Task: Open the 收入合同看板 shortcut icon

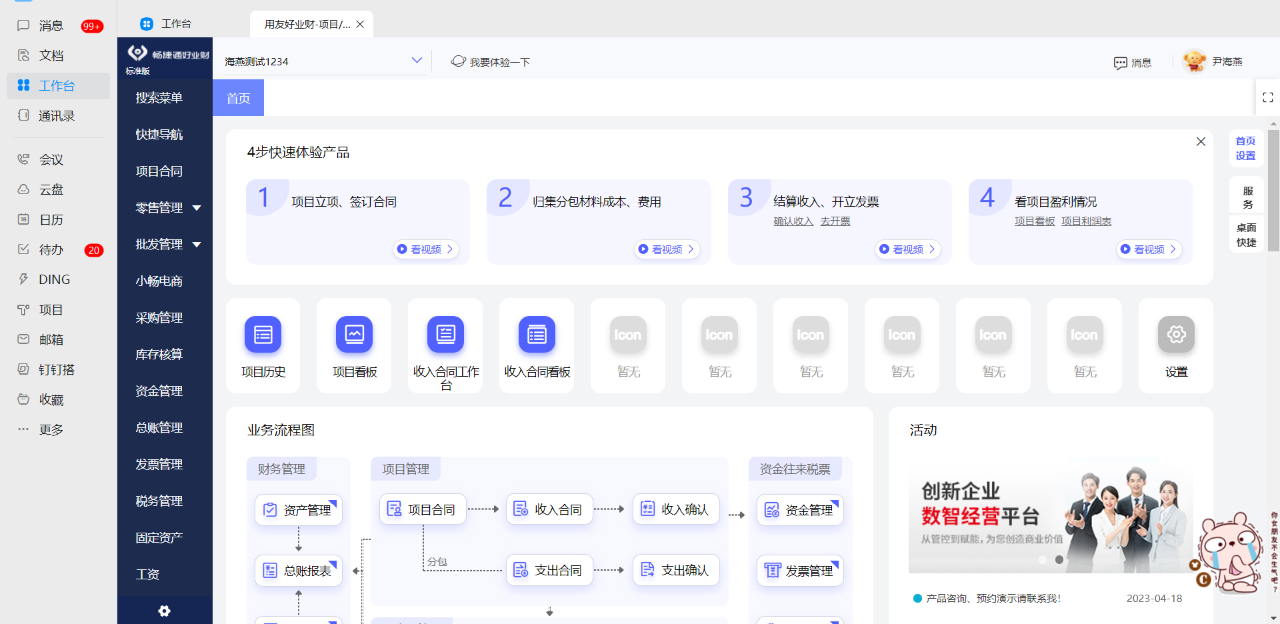Action: (537, 334)
